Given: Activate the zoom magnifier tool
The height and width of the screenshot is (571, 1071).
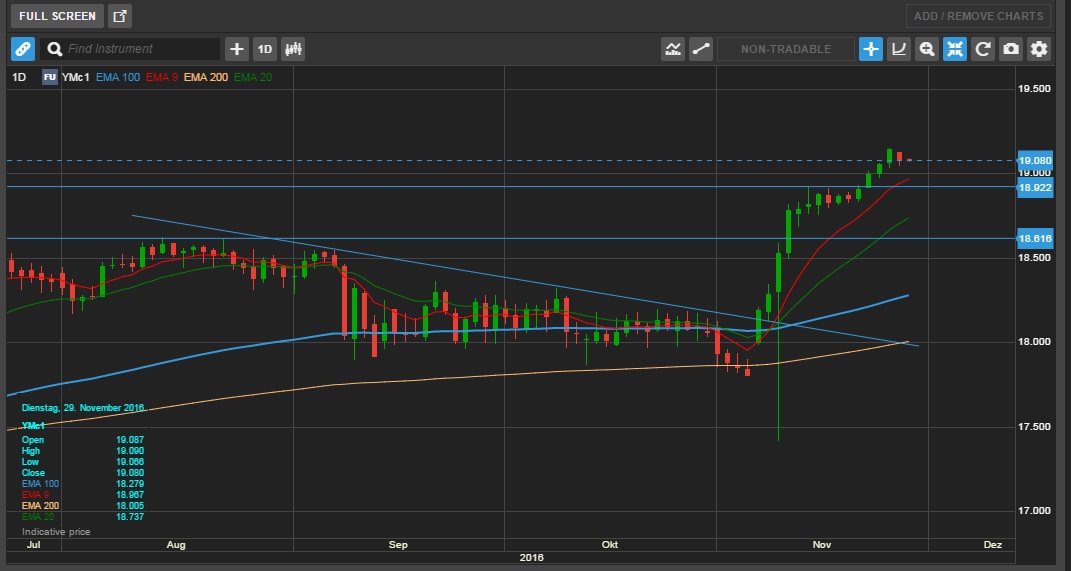Looking at the screenshot, I should (x=927, y=49).
